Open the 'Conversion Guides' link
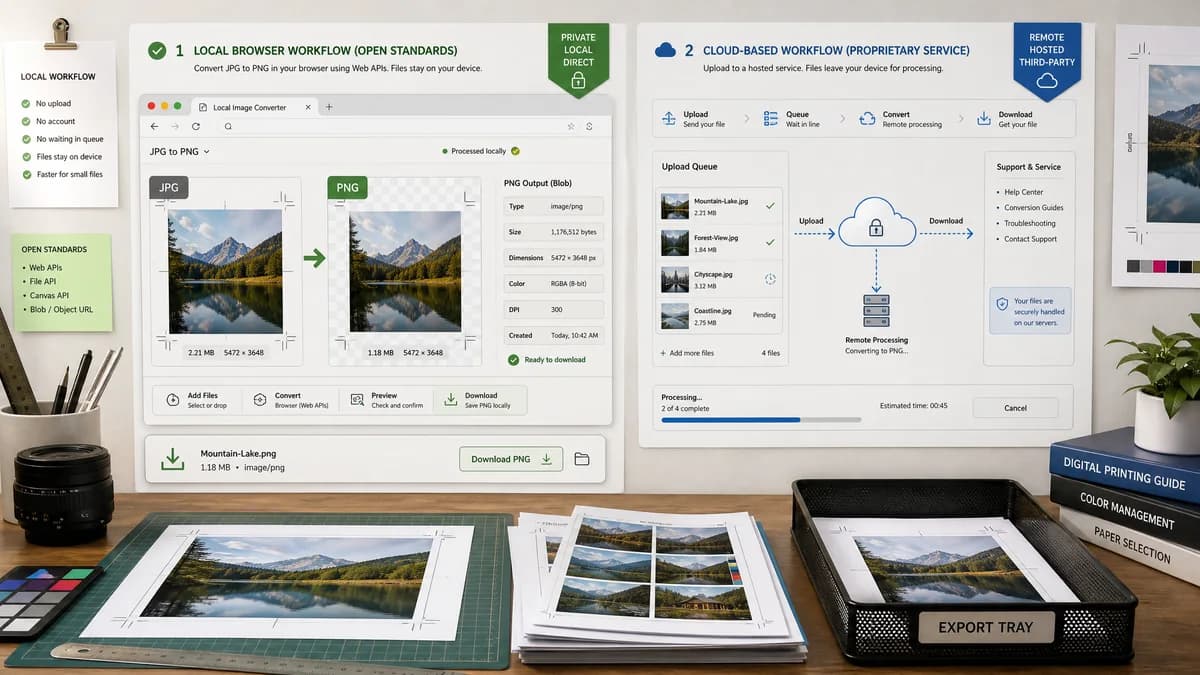Screen dimensions: 1200x675 point(1034,208)
